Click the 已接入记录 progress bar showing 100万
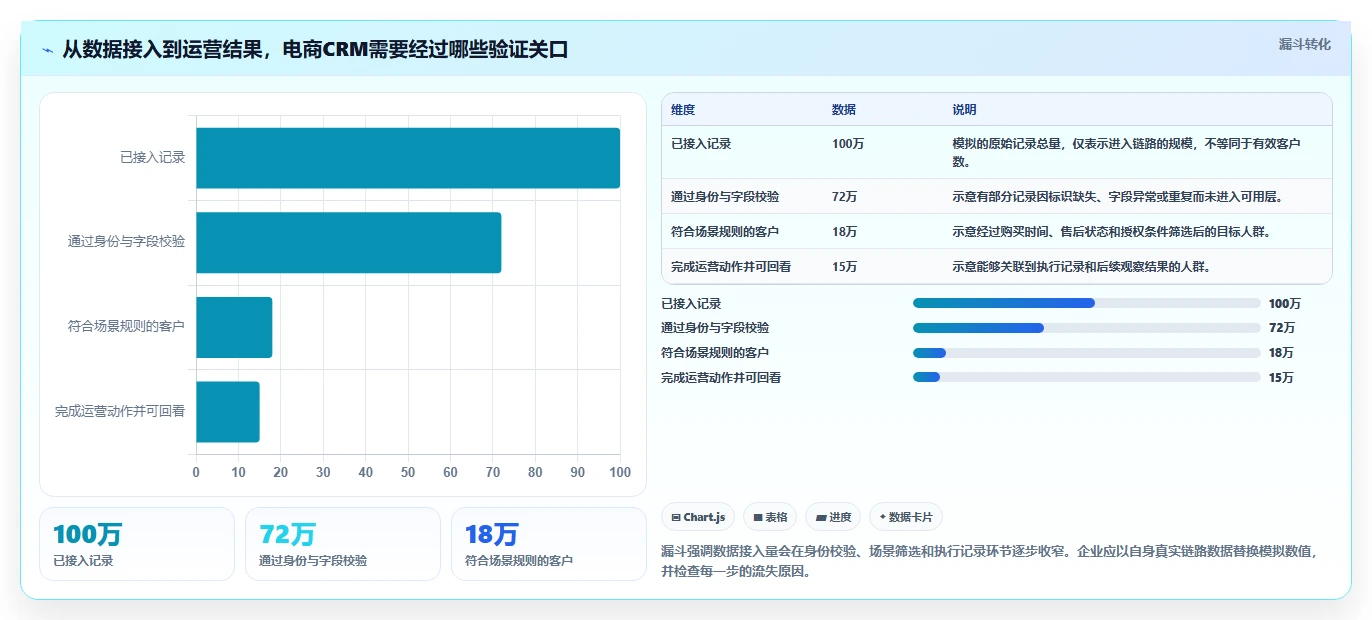The height and width of the screenshot is (620, 1372). tap(1086, 303)
